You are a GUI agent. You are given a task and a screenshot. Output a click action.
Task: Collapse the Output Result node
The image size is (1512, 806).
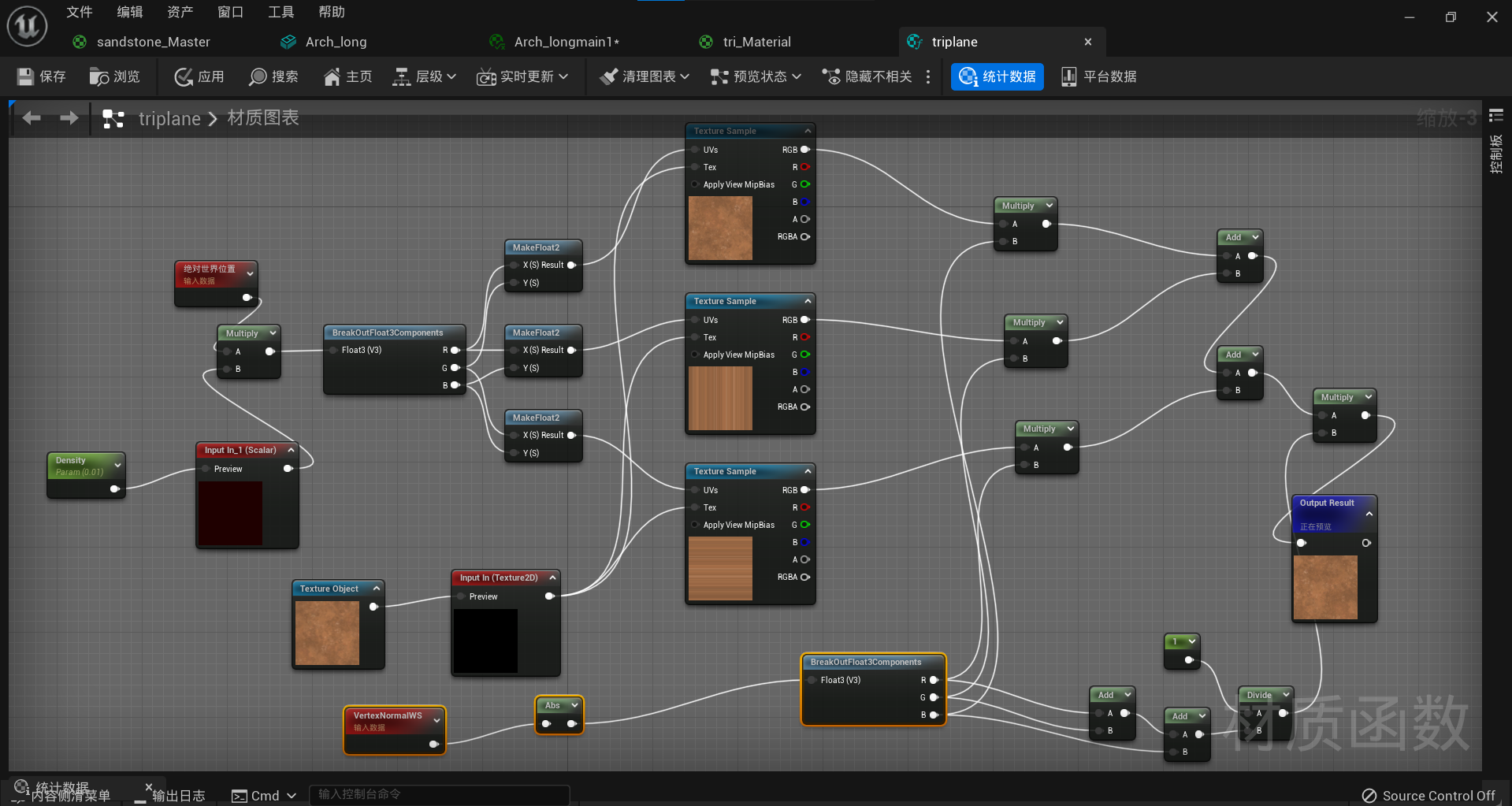[1369, 514]
